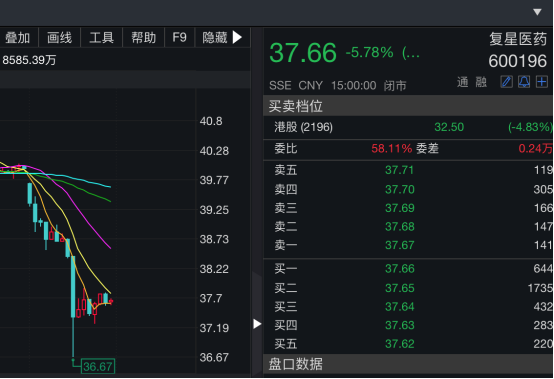
Task: Select the 卖四 row at 37.70
Action: point(408,189)
